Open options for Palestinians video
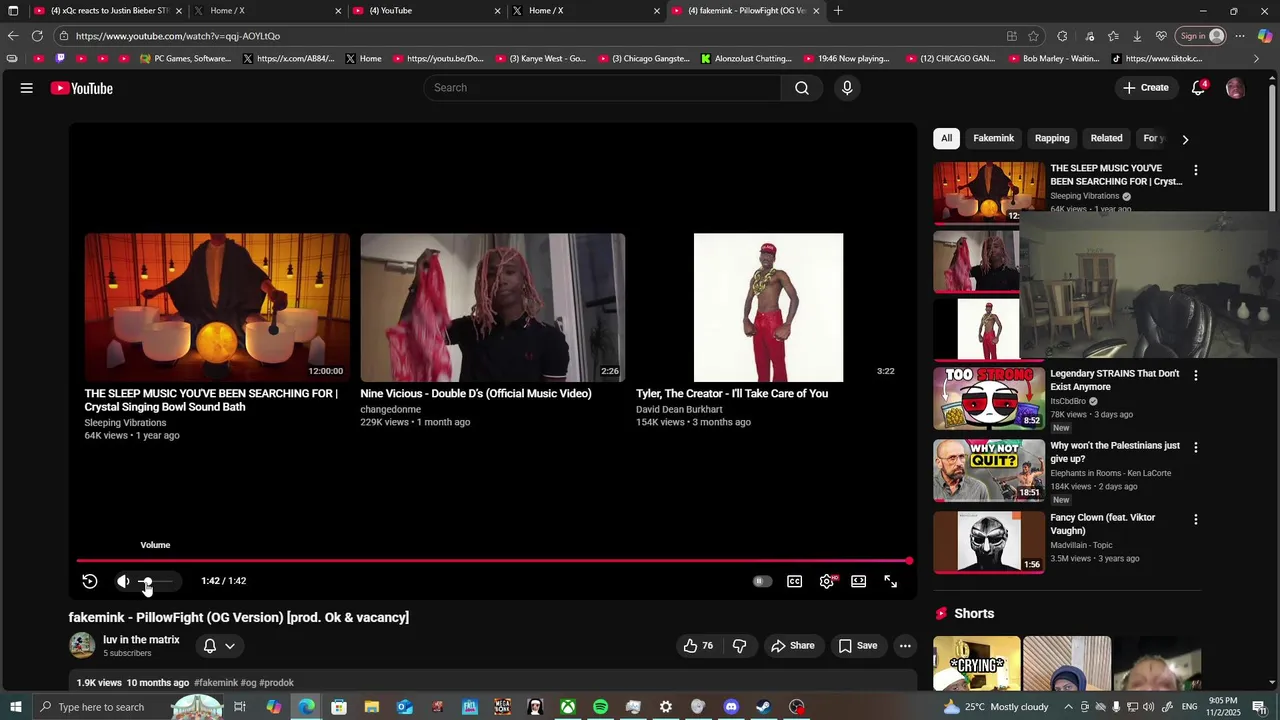Screen dimensions: 1280x720 pyautogui.click(x=1196, y=448)
